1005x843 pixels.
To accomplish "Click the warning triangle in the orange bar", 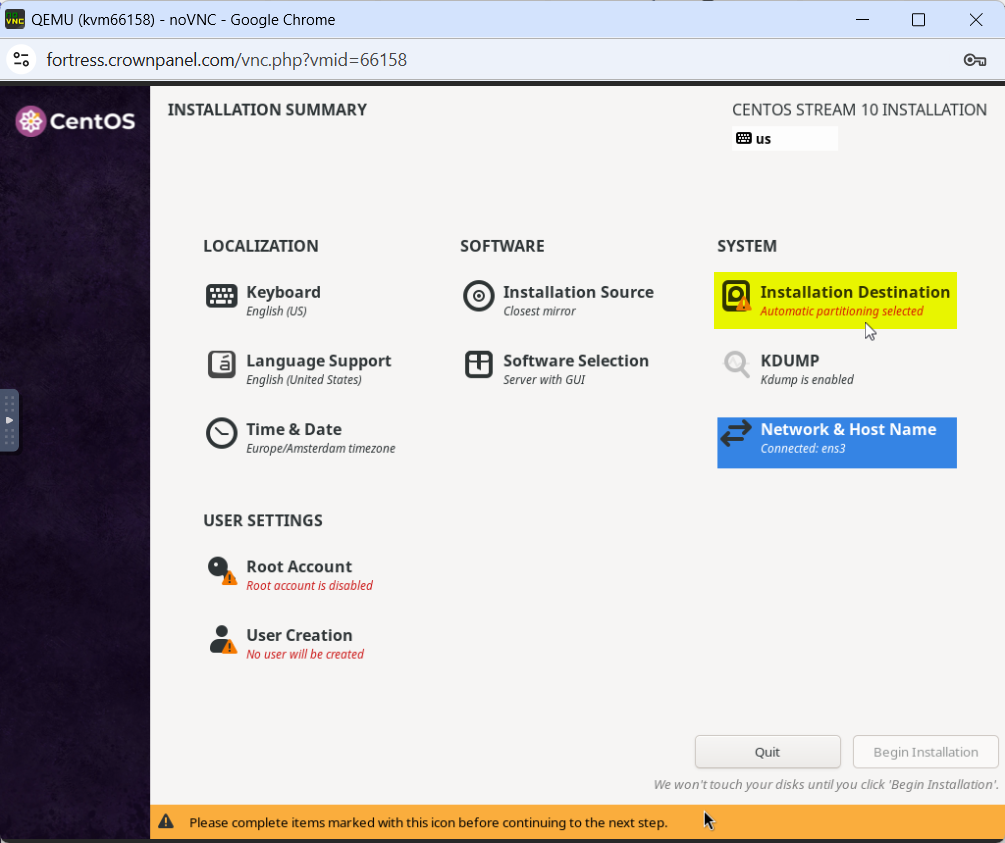I will point(166,822).
